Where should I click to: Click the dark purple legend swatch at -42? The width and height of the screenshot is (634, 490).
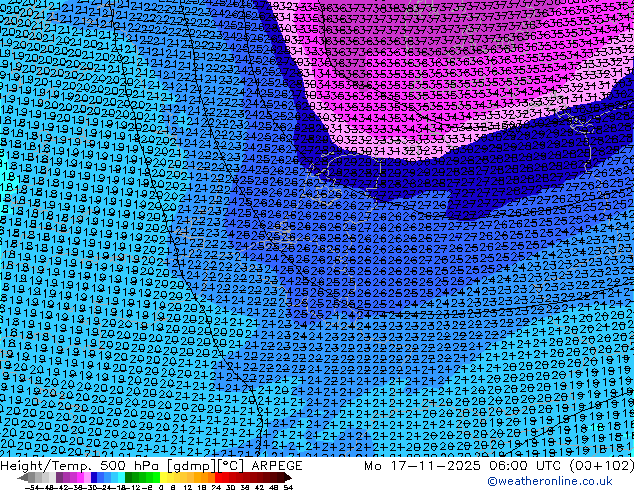click(x=59, y=477)
